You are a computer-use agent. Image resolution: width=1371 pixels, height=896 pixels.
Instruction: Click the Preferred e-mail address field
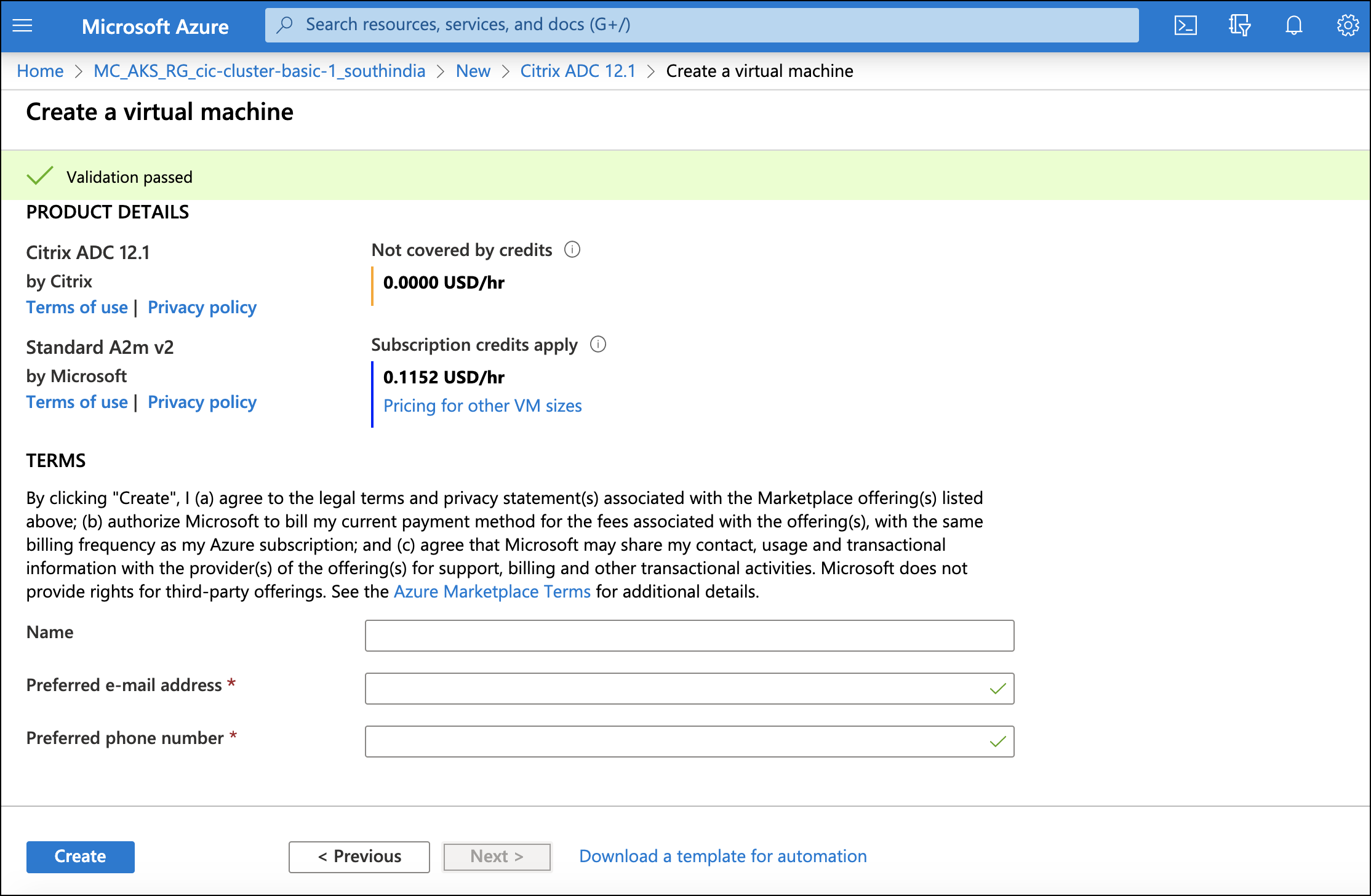tap(689, 689)
